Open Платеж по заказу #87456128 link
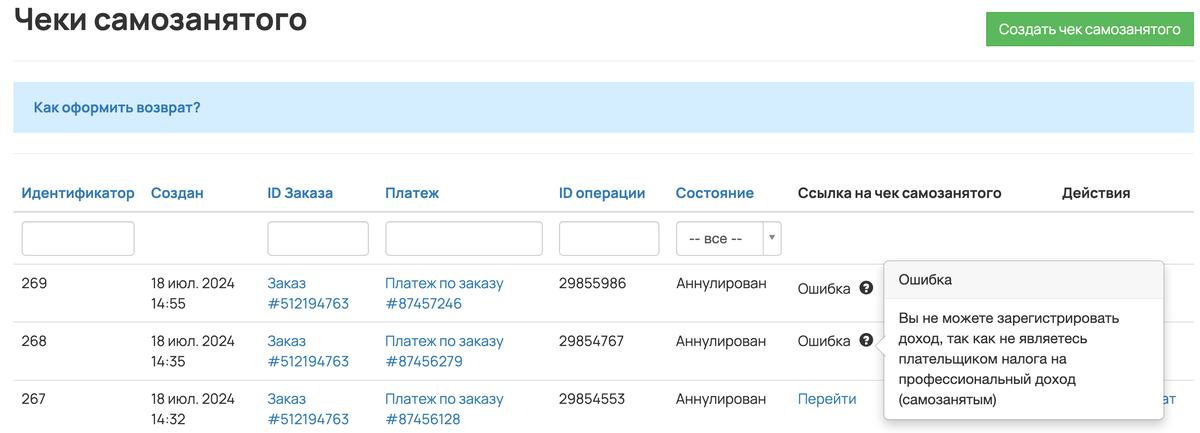 coord(444,409)
